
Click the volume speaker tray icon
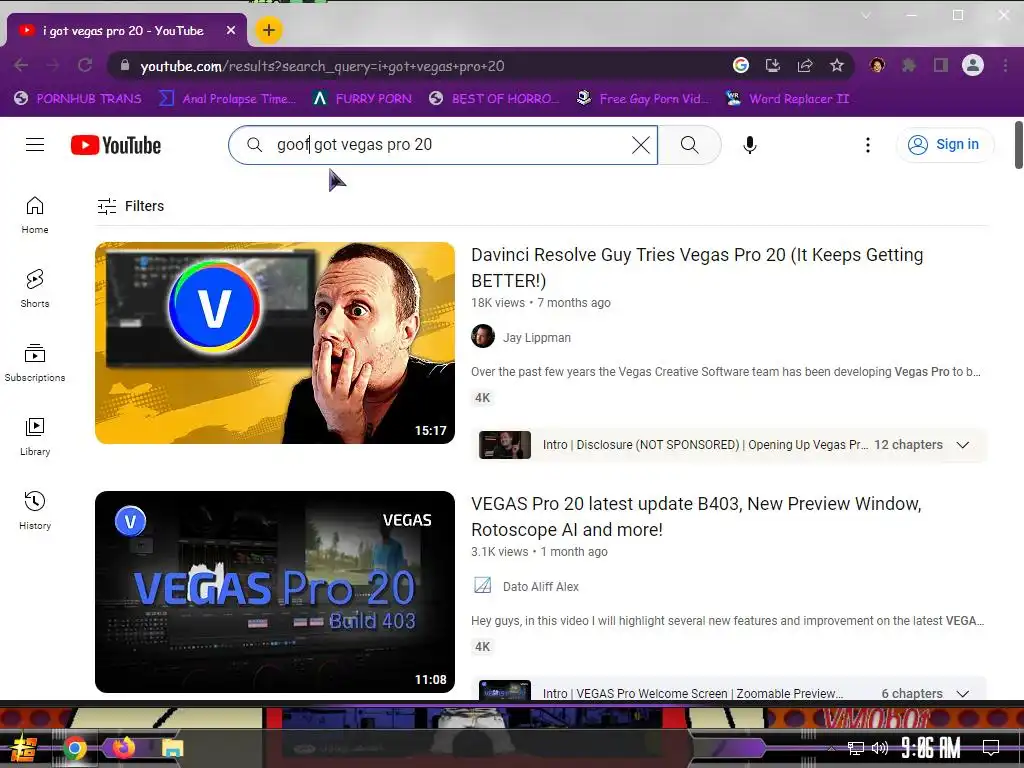click(x=880, y=748)
